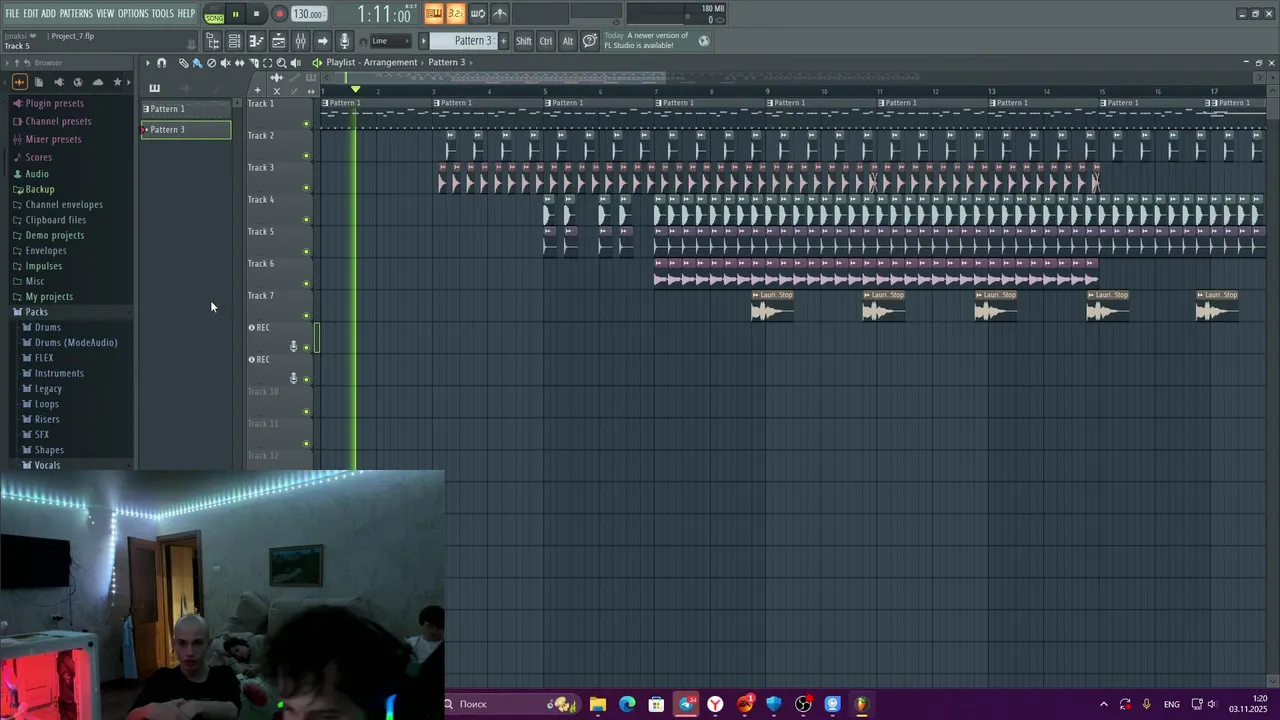Screen dimensions: 1280x720
Task: Select the Slip tool in playlist toolbar
Action: [x=239, y=62]
